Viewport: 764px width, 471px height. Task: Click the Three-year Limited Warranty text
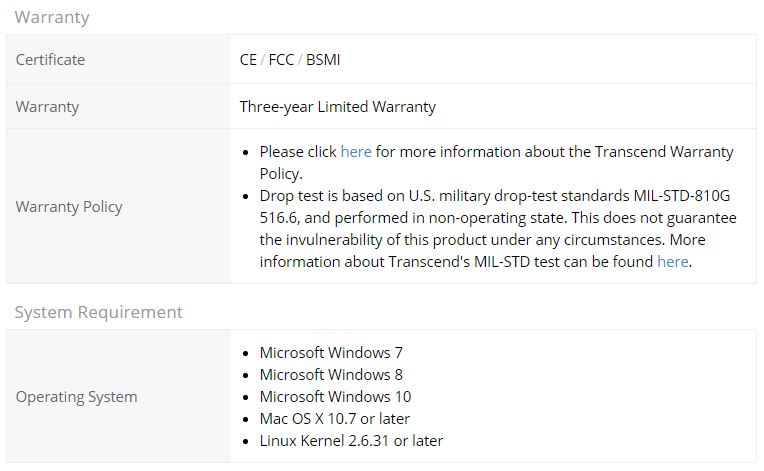338,107
